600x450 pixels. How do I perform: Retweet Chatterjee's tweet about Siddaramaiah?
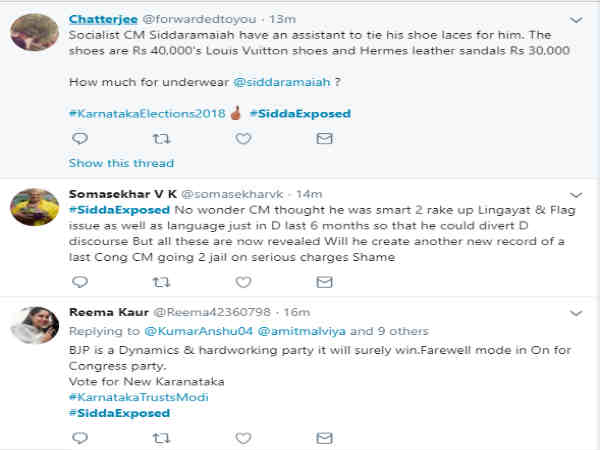tap(160, 139)
